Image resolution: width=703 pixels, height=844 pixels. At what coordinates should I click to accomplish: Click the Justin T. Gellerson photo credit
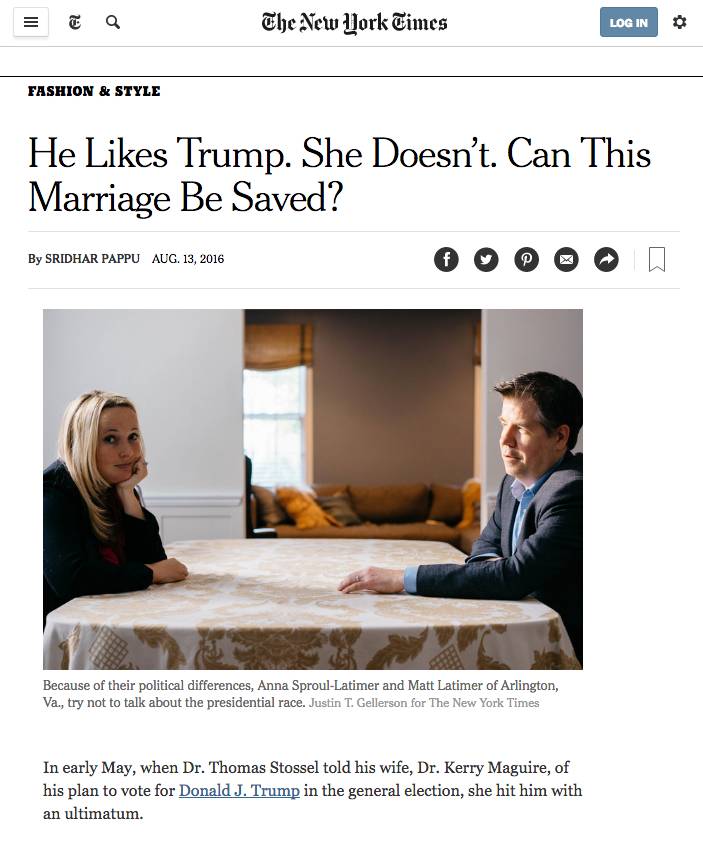coord(424,703)
